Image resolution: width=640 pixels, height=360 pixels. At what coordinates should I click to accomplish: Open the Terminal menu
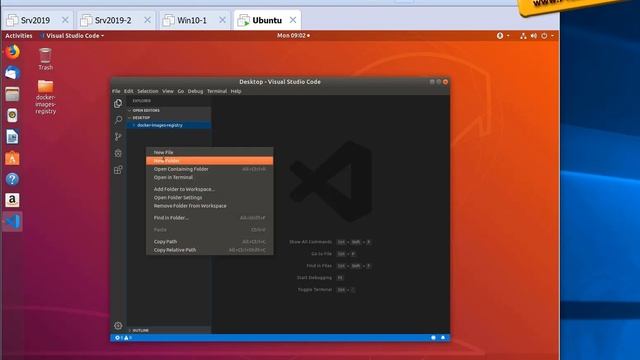217,91
